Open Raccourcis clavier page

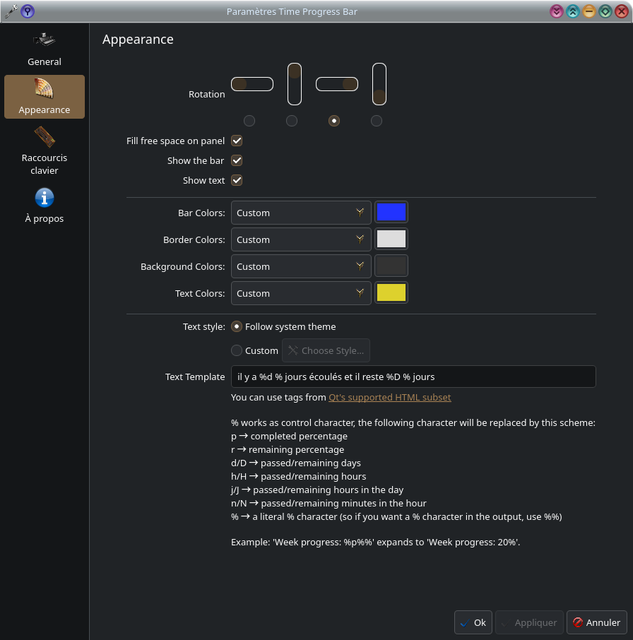tap(44, 151)
